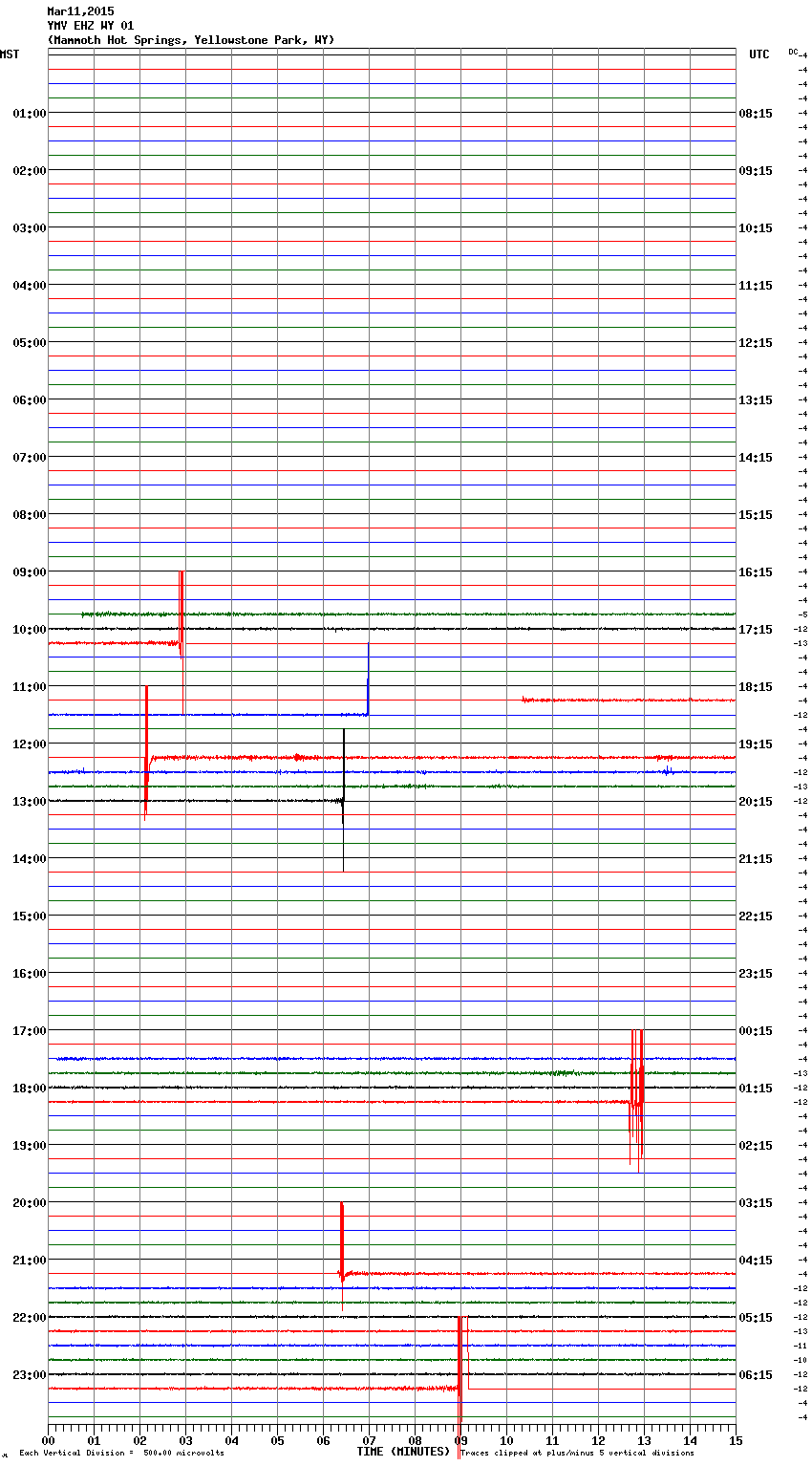Select the 05:00 MST time label

30,343
